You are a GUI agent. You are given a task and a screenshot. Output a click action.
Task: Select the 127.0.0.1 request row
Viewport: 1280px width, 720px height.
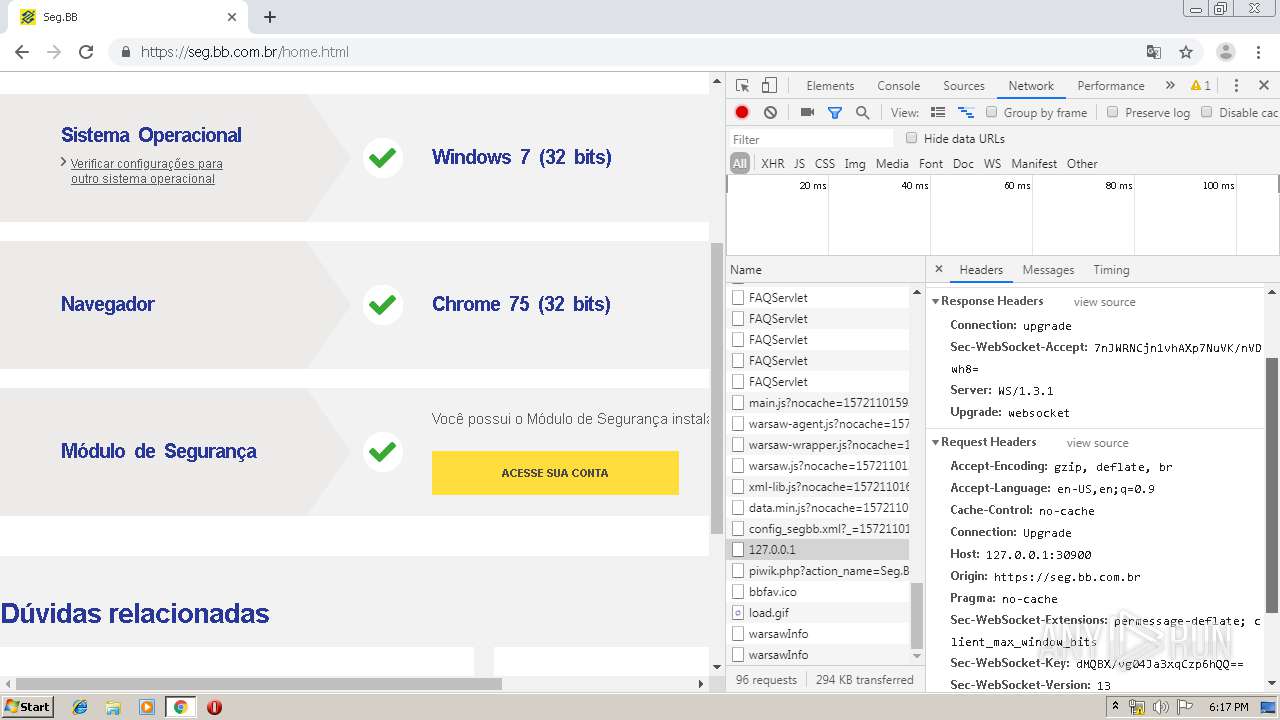819,550
